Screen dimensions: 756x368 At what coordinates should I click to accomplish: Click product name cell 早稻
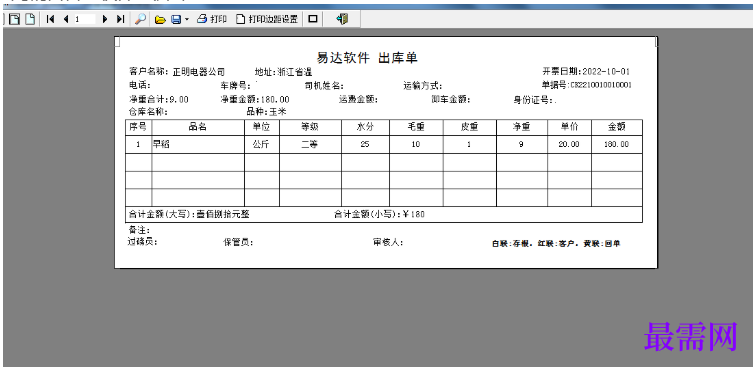(x=162, y=144)
